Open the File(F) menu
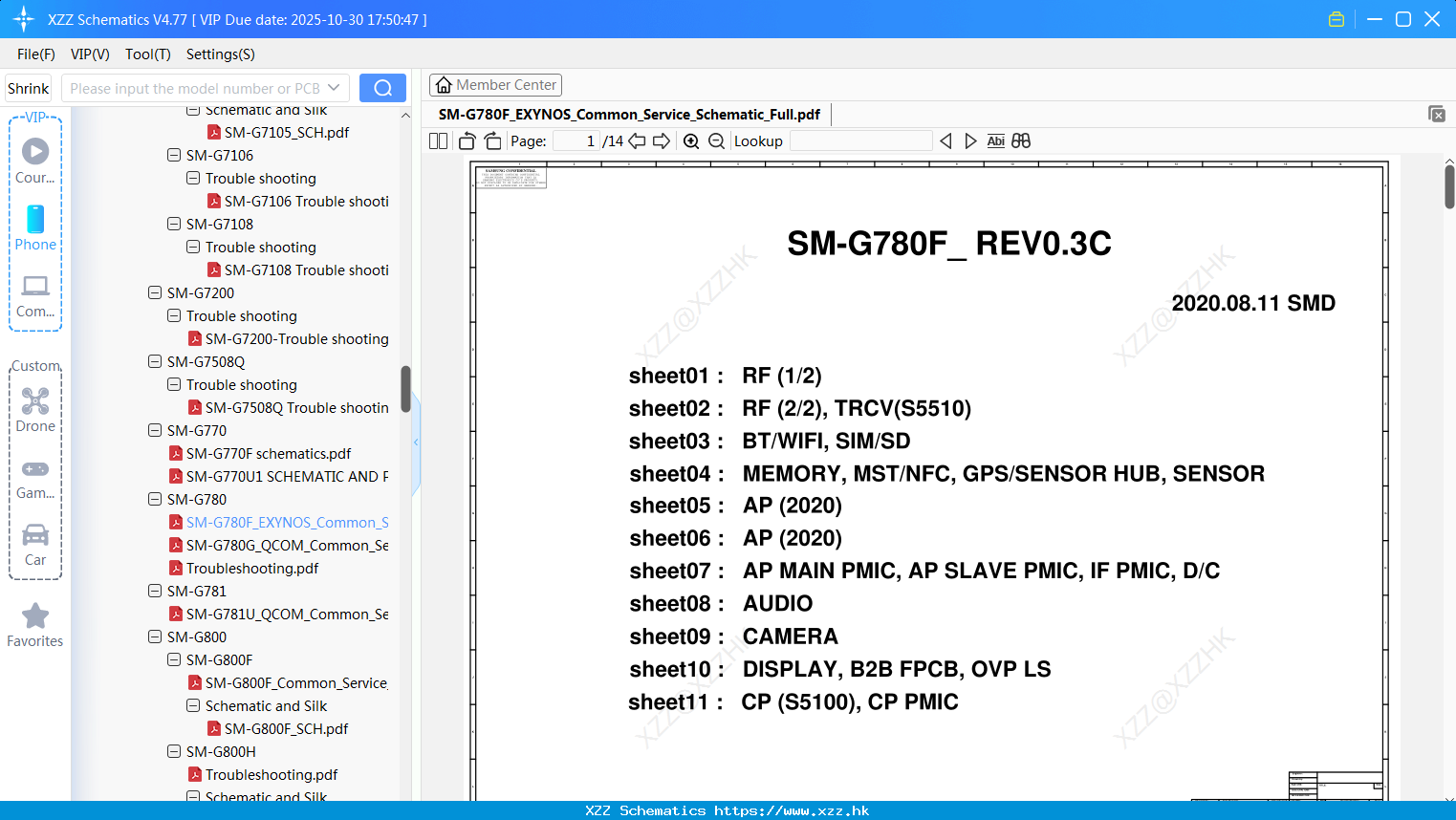This screenshot has height=820, width=1456. pos(36,54)
